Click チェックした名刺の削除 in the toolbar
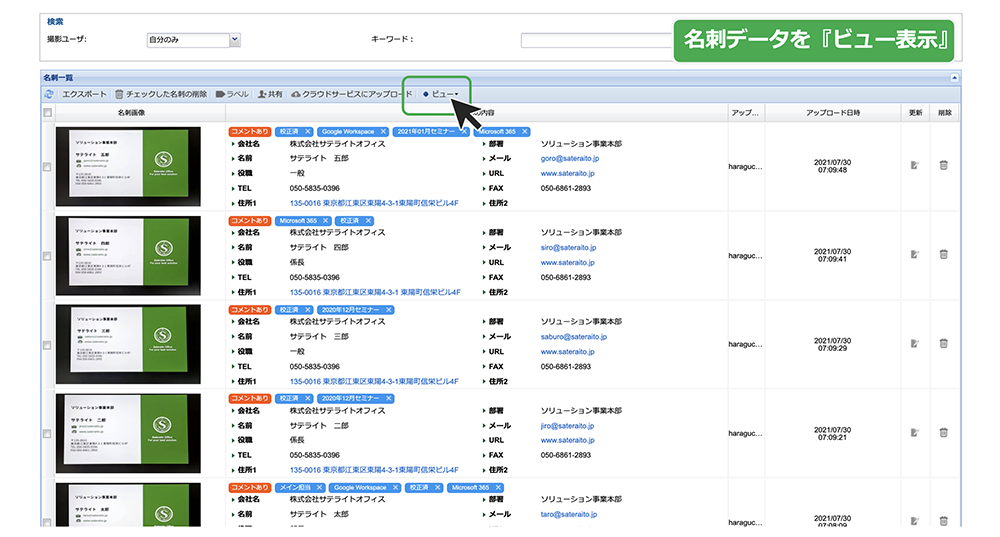This screenshot has width=1000, height=537. (x=161, y=94)
